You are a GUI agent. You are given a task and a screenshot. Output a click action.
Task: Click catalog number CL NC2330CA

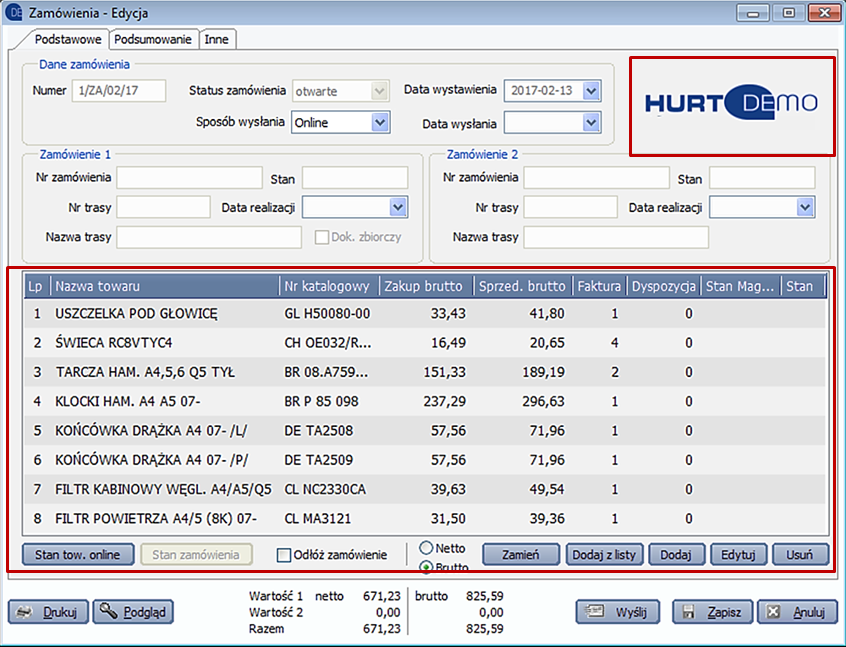pos(325,489)
